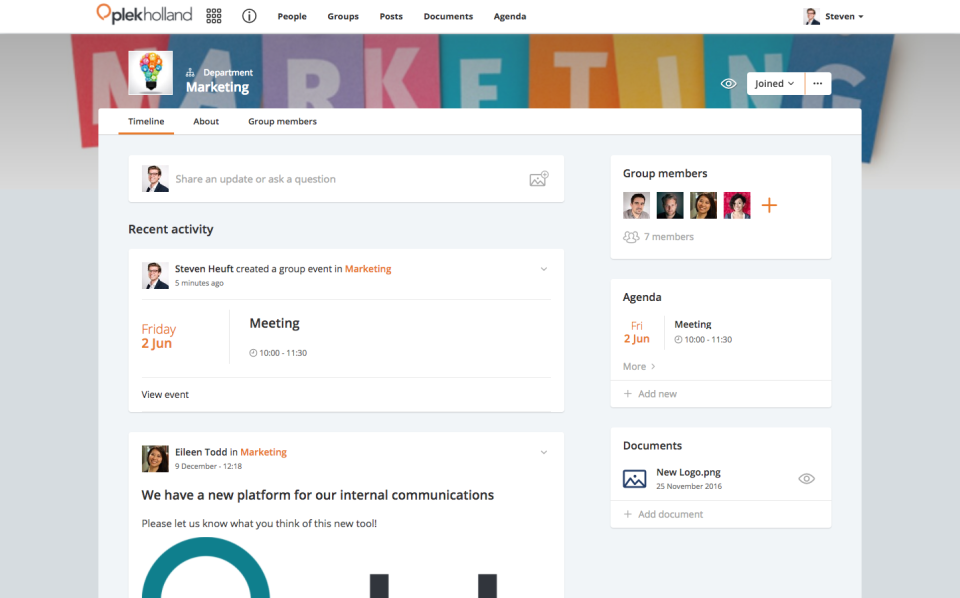This screenshot has height=598, width=960.
Task: Click the Fri 2 Jun date in Agenda
Action: point(637,332)
